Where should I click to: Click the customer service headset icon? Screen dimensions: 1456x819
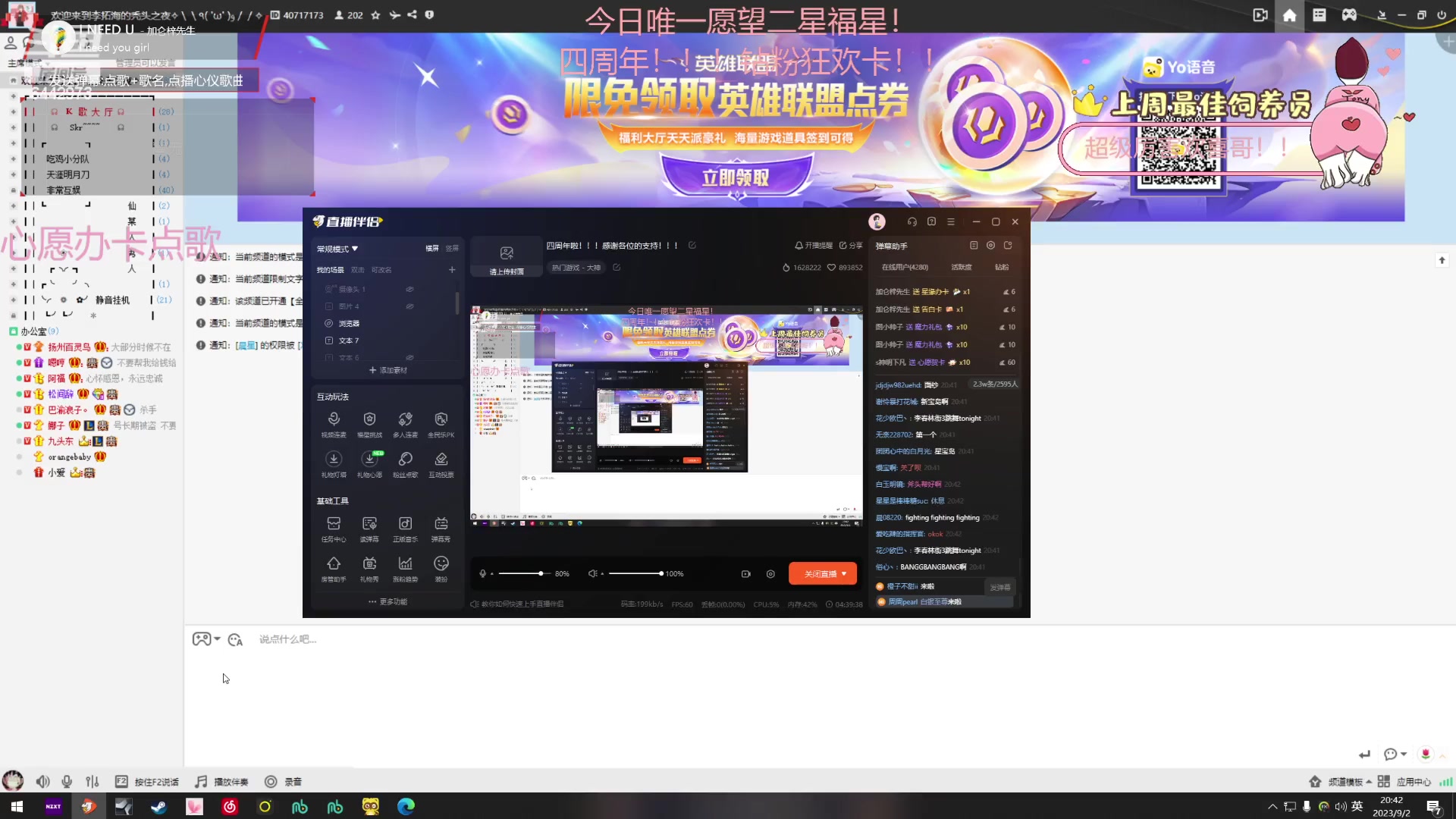[x=912, y=221]
